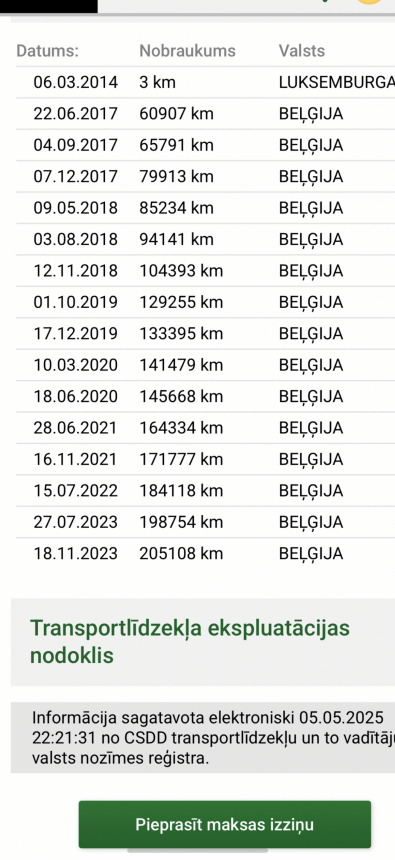Image resolution: width=395 pixels, height=860 pixels.
Task: Tap the 60907 km mileage entry
Action: point(177,114)
